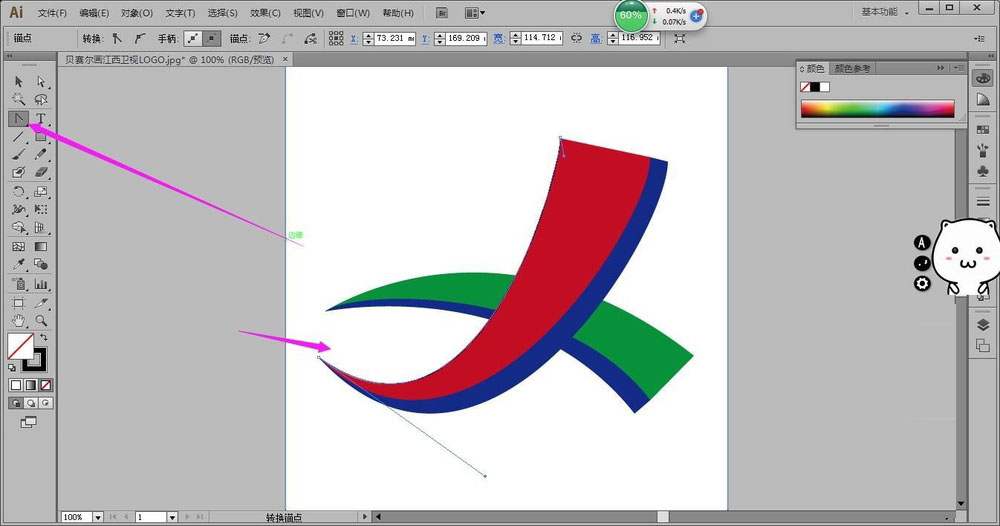Image resolution: width=1000 pixels, height=526 pixels.
Task: Choose the Mesh tool
Action: 18,247
